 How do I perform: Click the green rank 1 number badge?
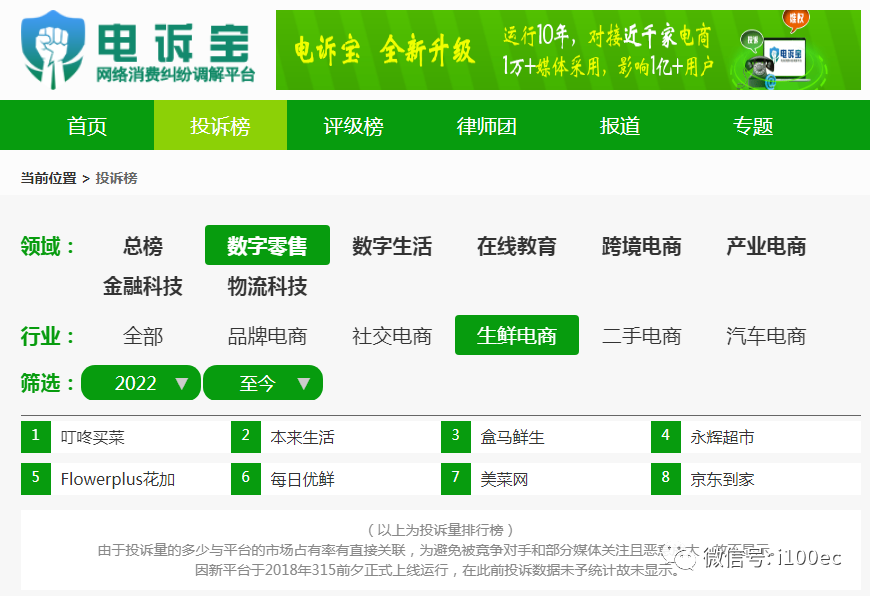(x=36, y=437)
